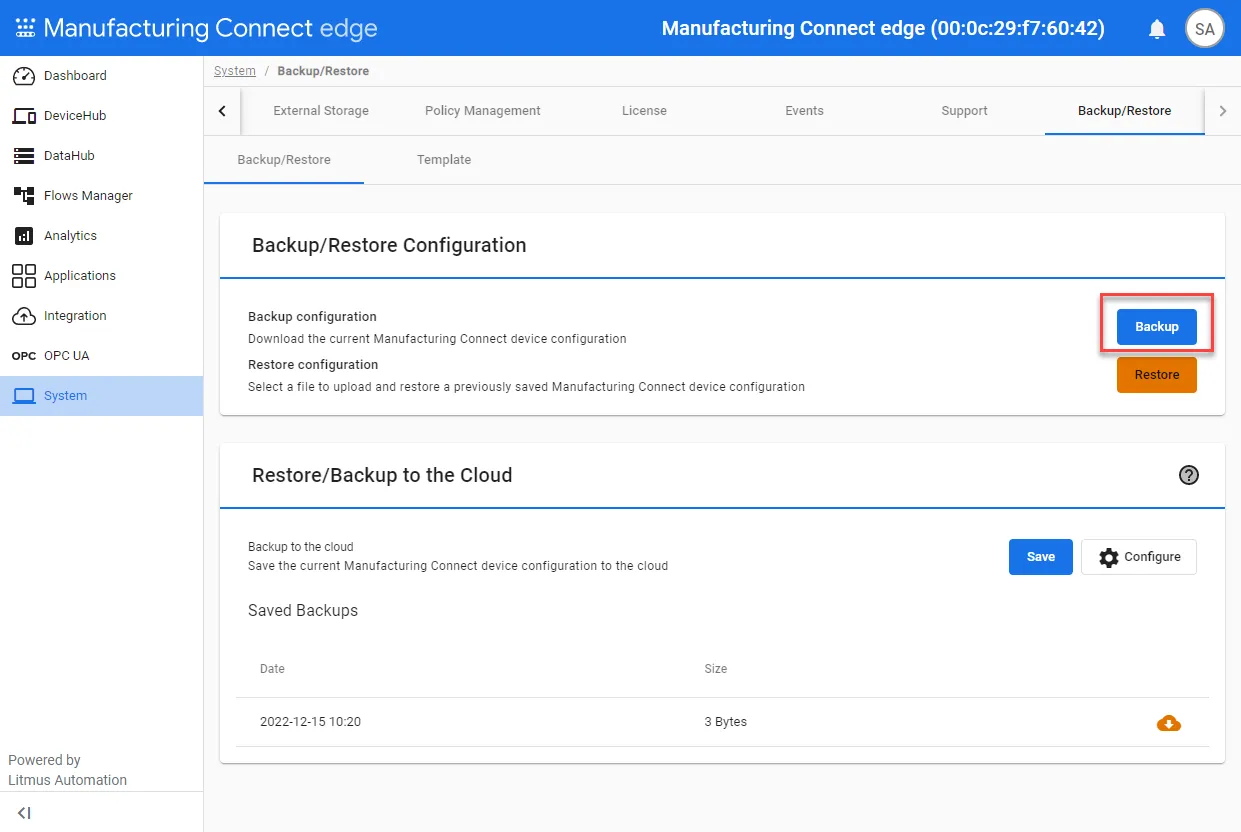Open the Flows Manager icon

point(24,196)
